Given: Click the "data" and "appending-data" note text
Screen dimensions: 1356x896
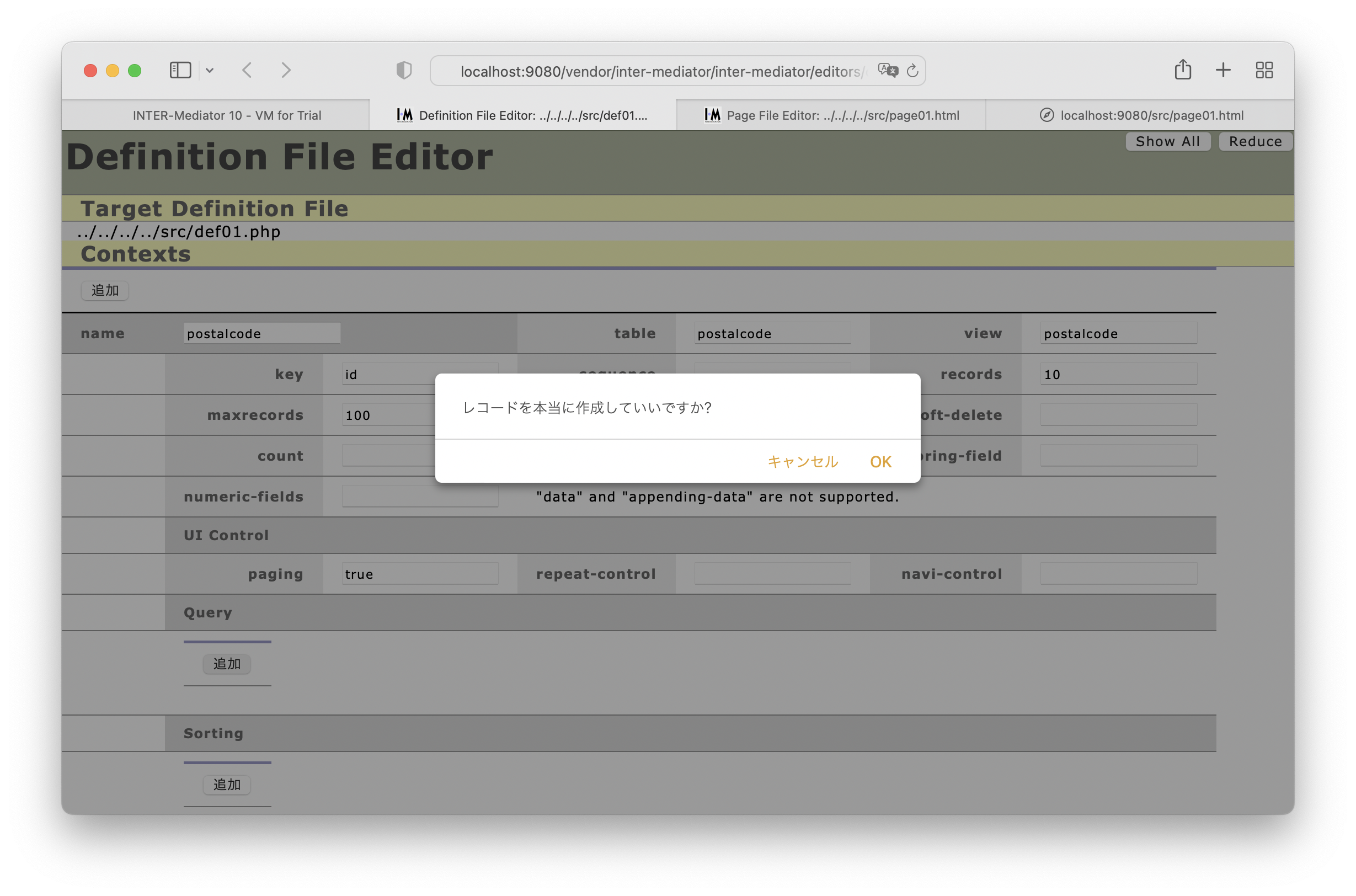Looking at the screenshot, I should coord(717,497).
